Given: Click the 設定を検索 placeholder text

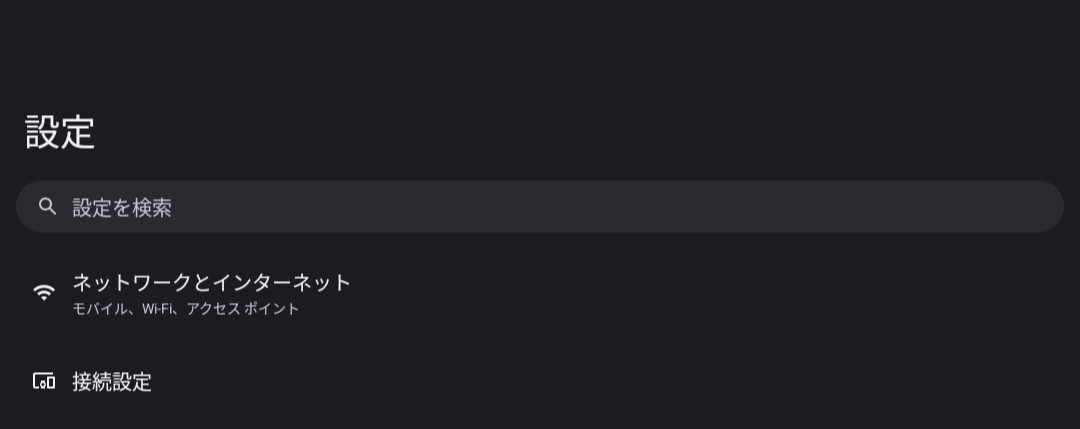Looking at the screenshot, I should pyautogui.click(x=122, y=208).
